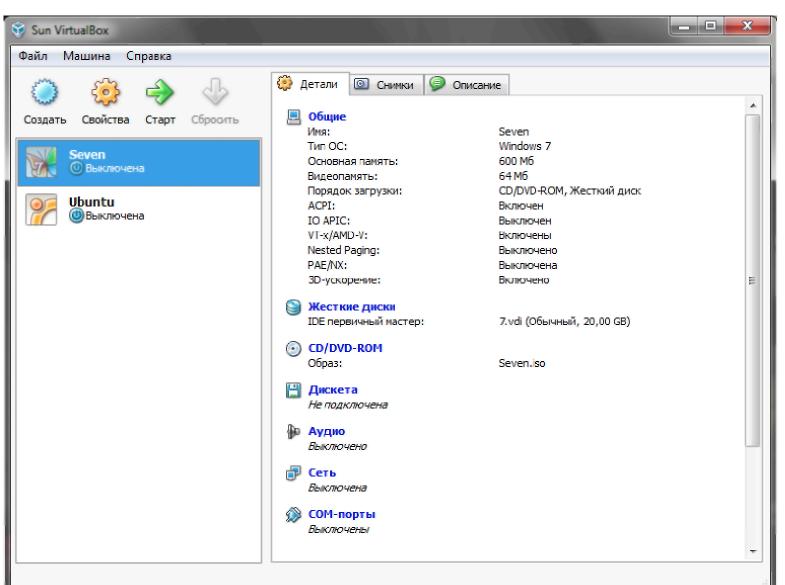Image resolution: width=785 pixels, height=585 pixels.
Task: Click the Аудио speaker icon
Action: click(293, 431)
